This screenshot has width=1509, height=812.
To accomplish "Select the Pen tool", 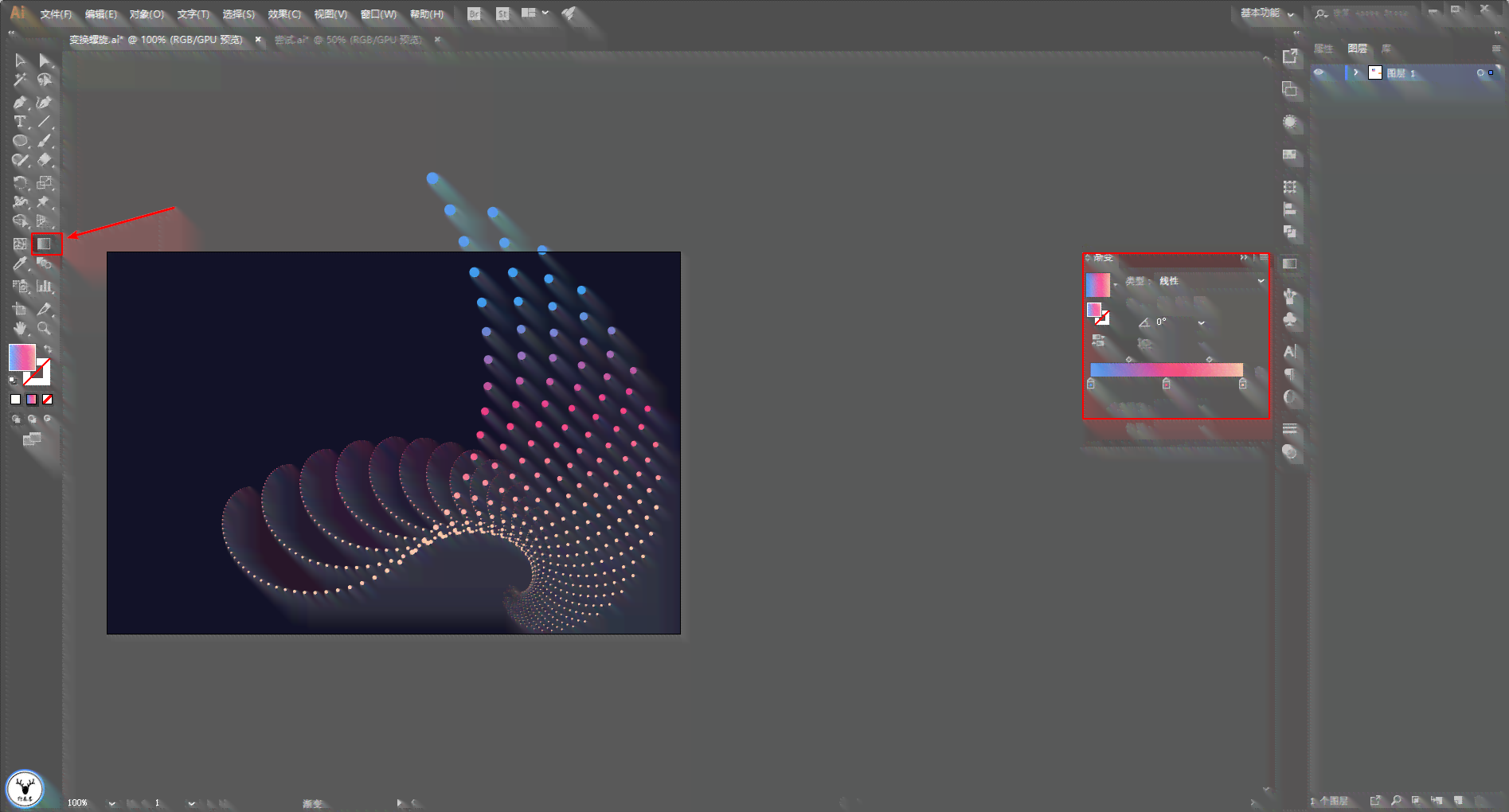I will pyautogui.click(x=21, y=103).
